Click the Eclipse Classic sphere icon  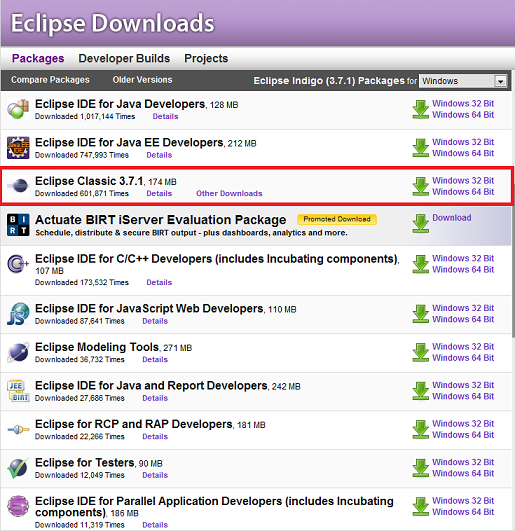(x=18, y=186)
